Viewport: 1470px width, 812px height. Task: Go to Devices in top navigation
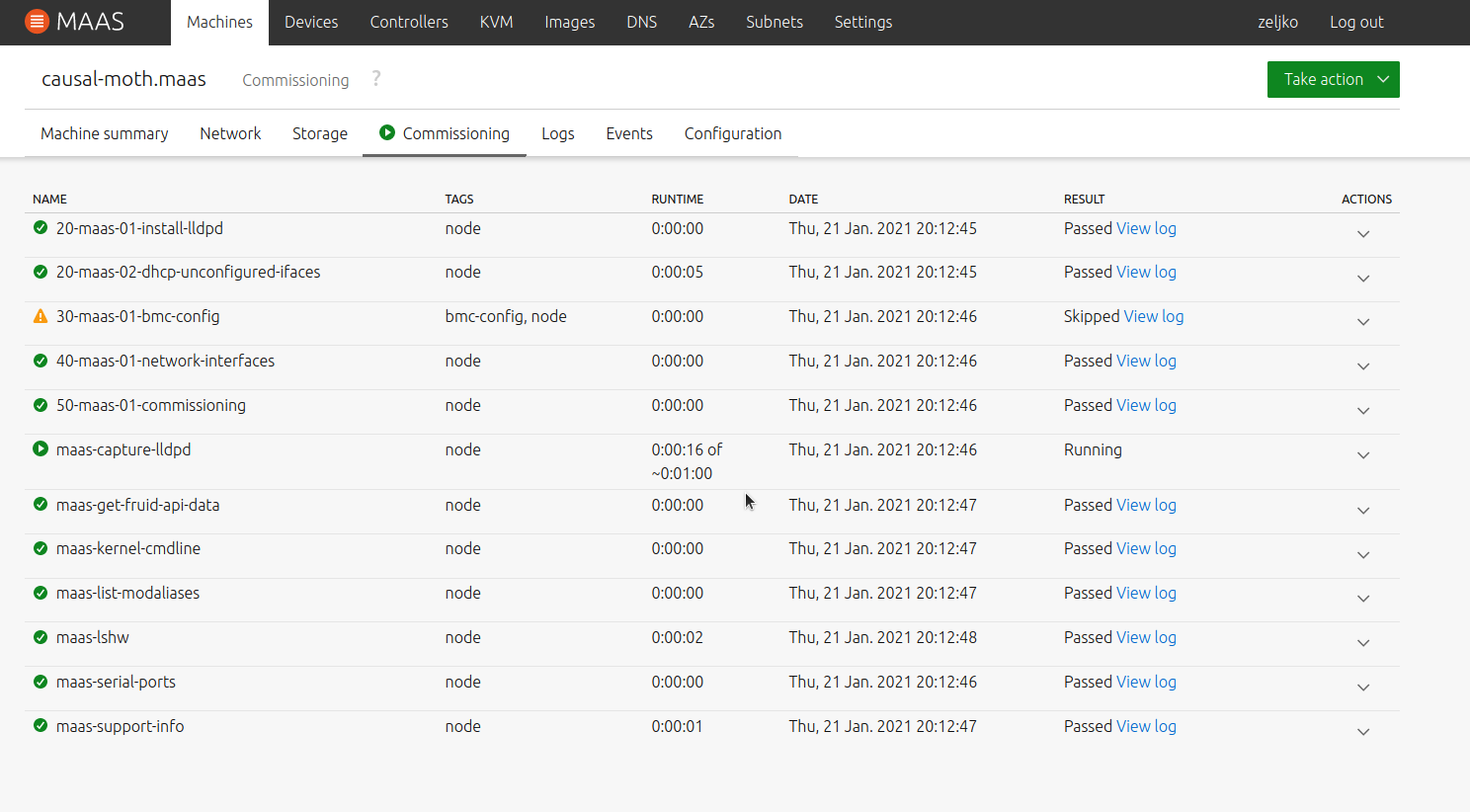point(311,22)
